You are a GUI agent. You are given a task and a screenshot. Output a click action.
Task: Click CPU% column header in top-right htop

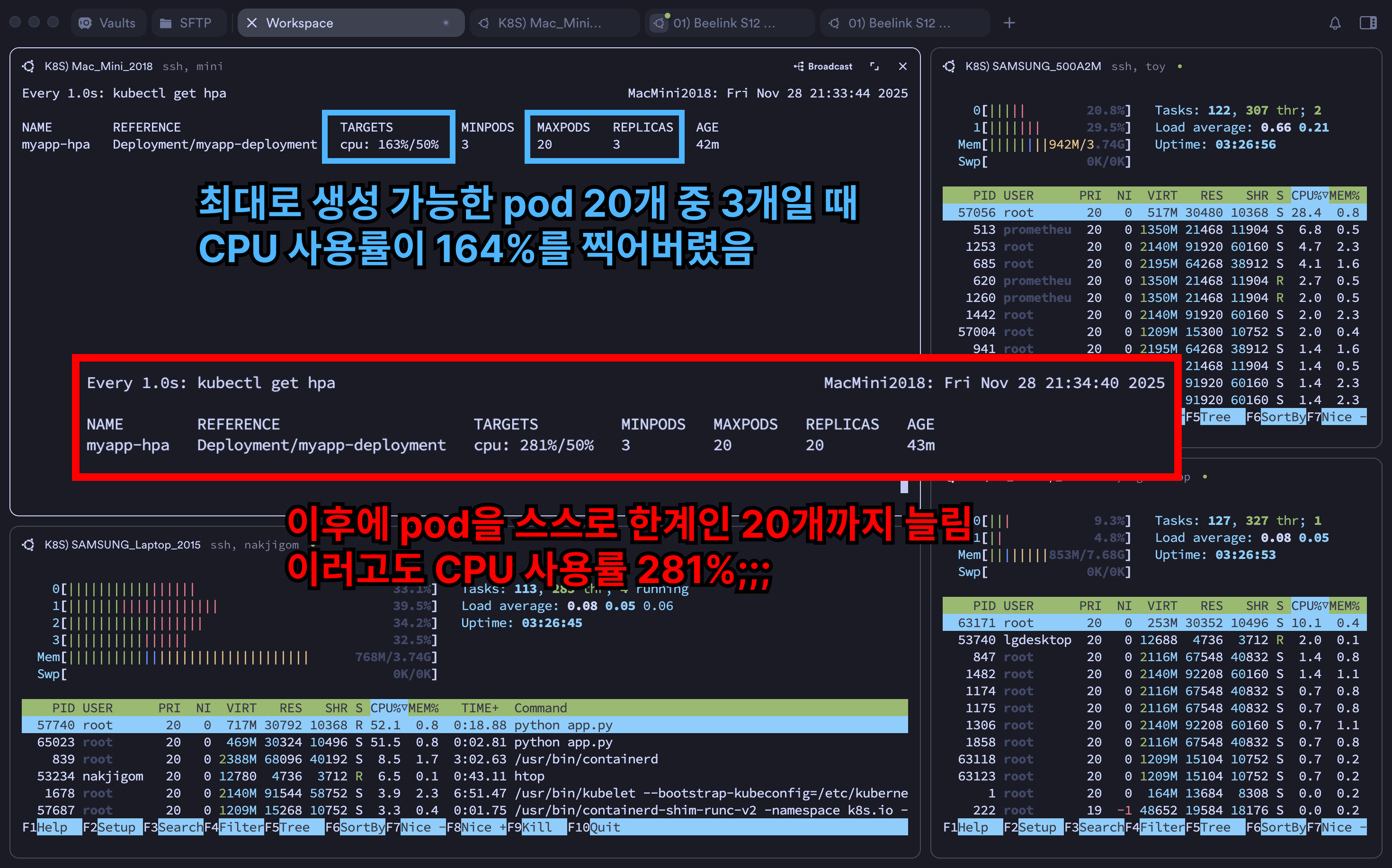click(x=1308, y=195)
